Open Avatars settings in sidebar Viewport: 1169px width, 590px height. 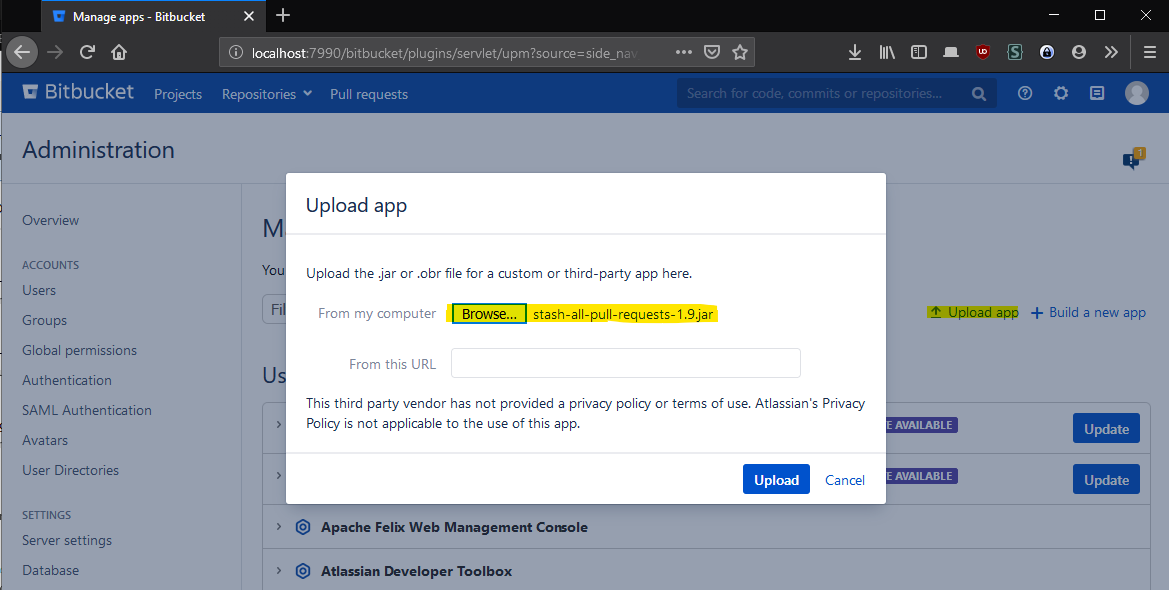click(45, 440)
